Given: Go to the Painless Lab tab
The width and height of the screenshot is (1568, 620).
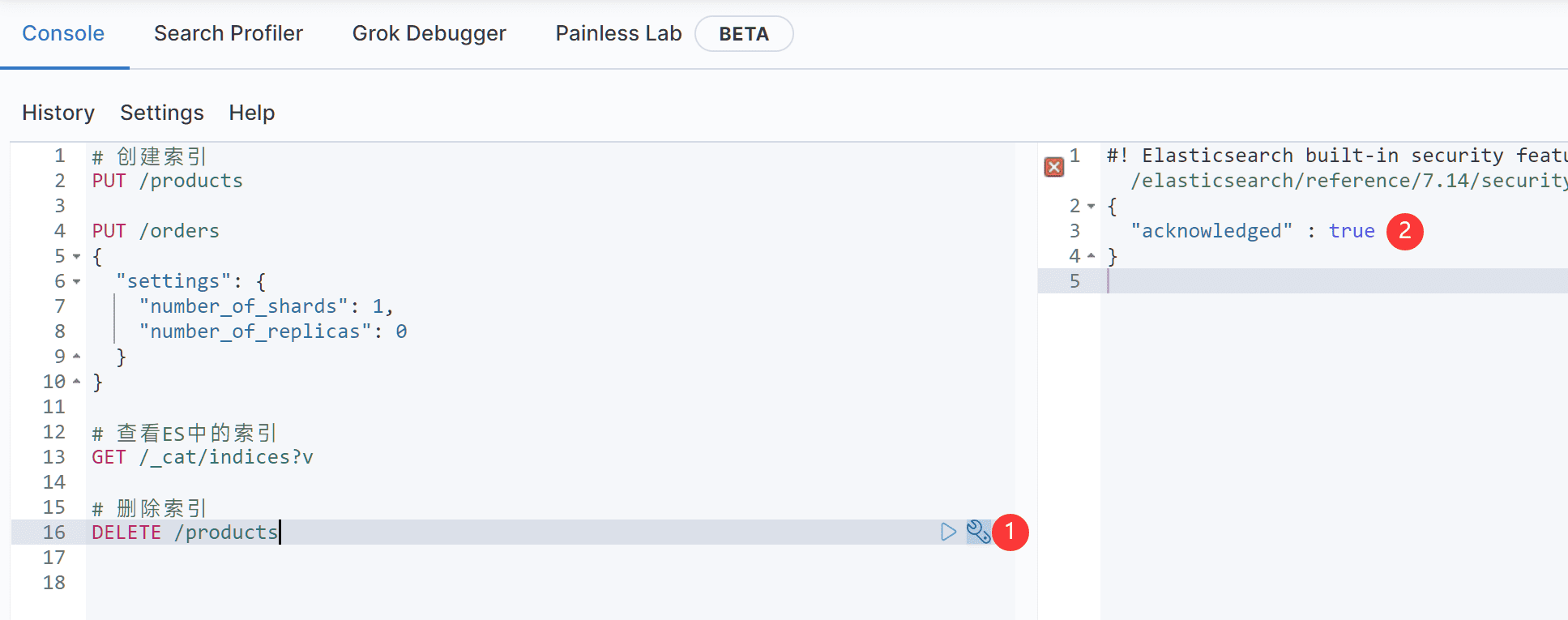Looking at the screenshot, I should tap(618, 33).
